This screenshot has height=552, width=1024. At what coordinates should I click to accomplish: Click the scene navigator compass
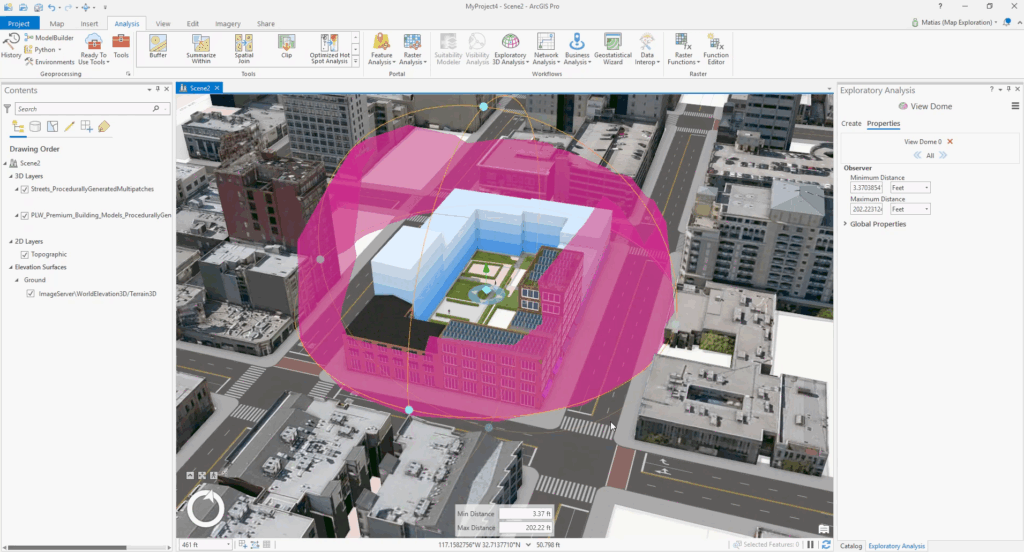[x=206, y=509]
